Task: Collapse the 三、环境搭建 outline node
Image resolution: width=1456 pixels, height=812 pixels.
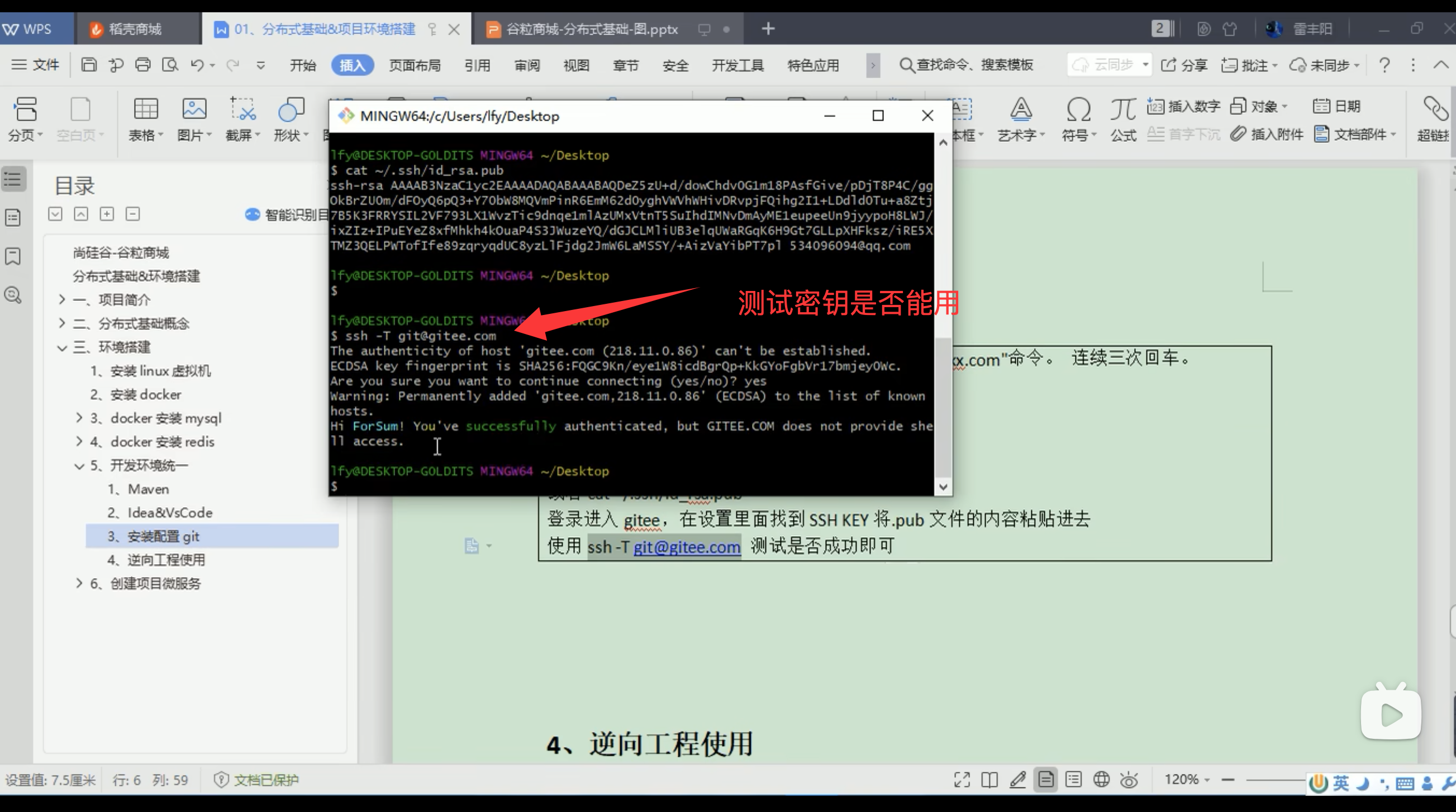Action: pyautogui.click(x=61, y=347)
